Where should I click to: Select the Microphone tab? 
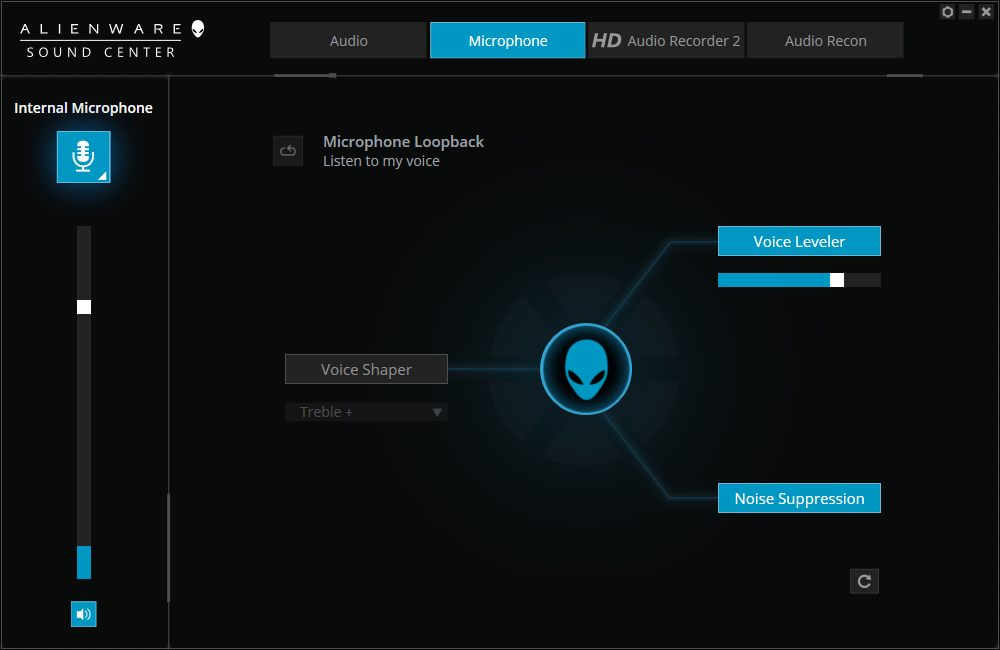[508, 40]
